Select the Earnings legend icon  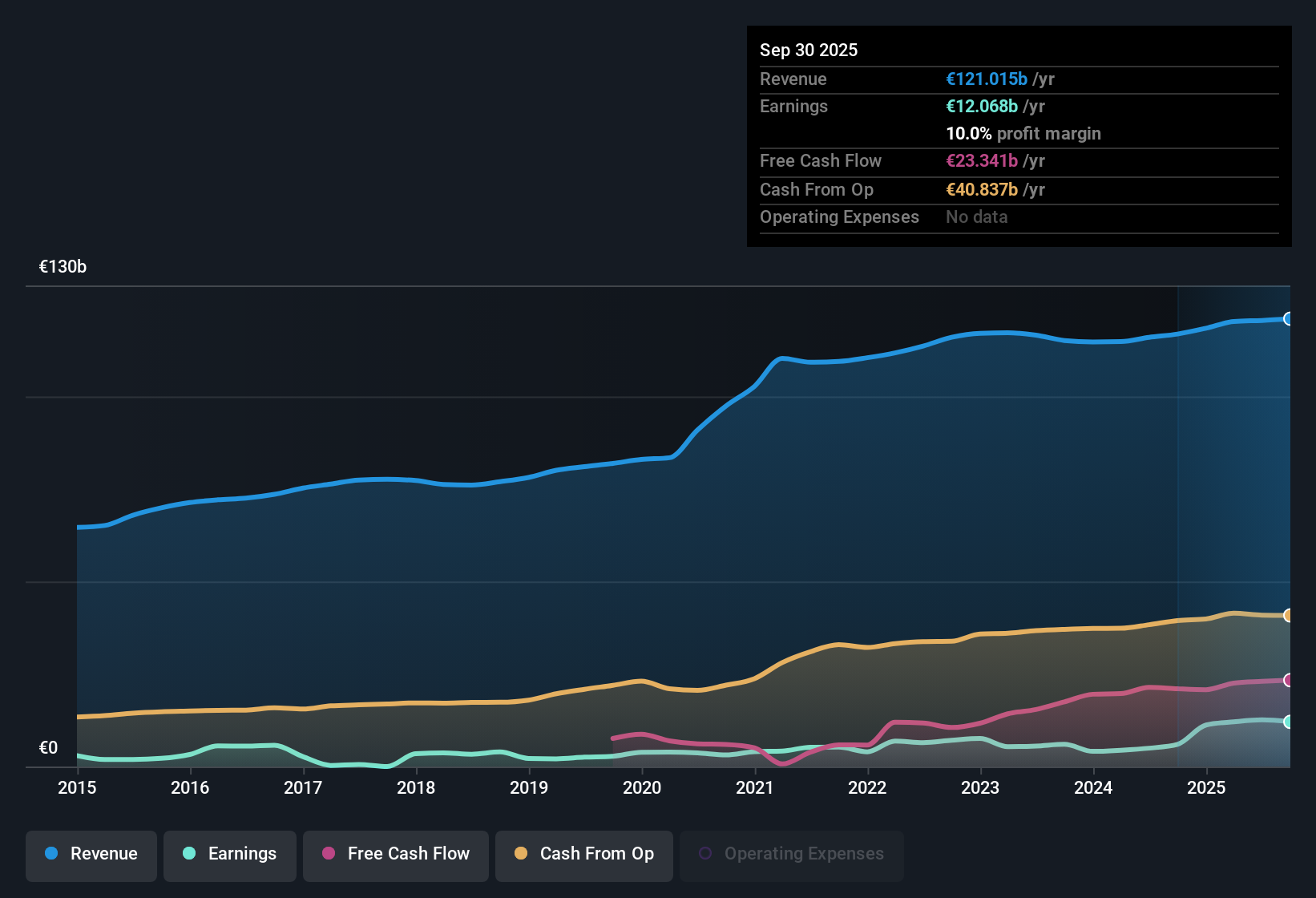pyautogui.click(x=189, y=855)
